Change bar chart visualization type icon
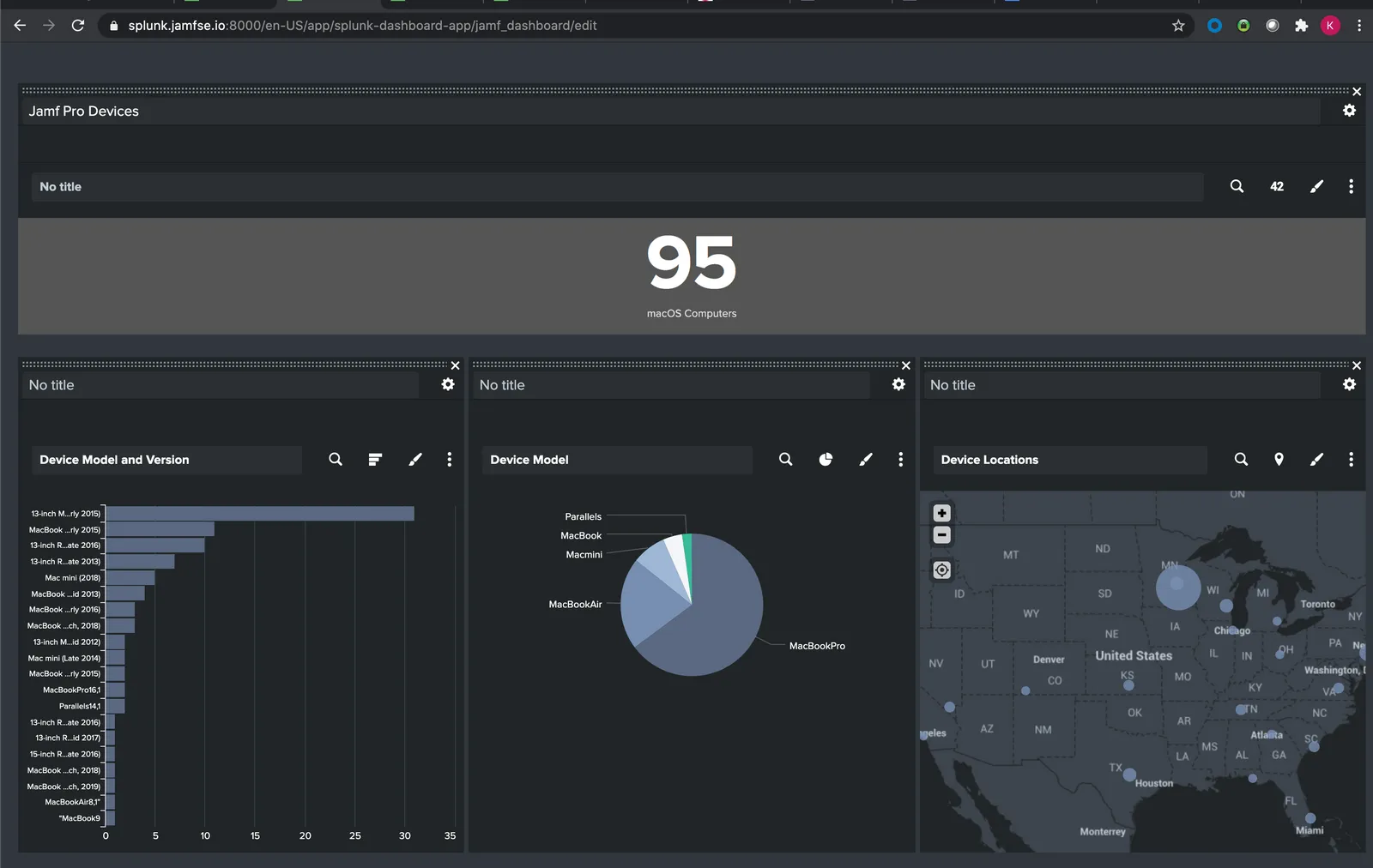 (x=375, y=460)
